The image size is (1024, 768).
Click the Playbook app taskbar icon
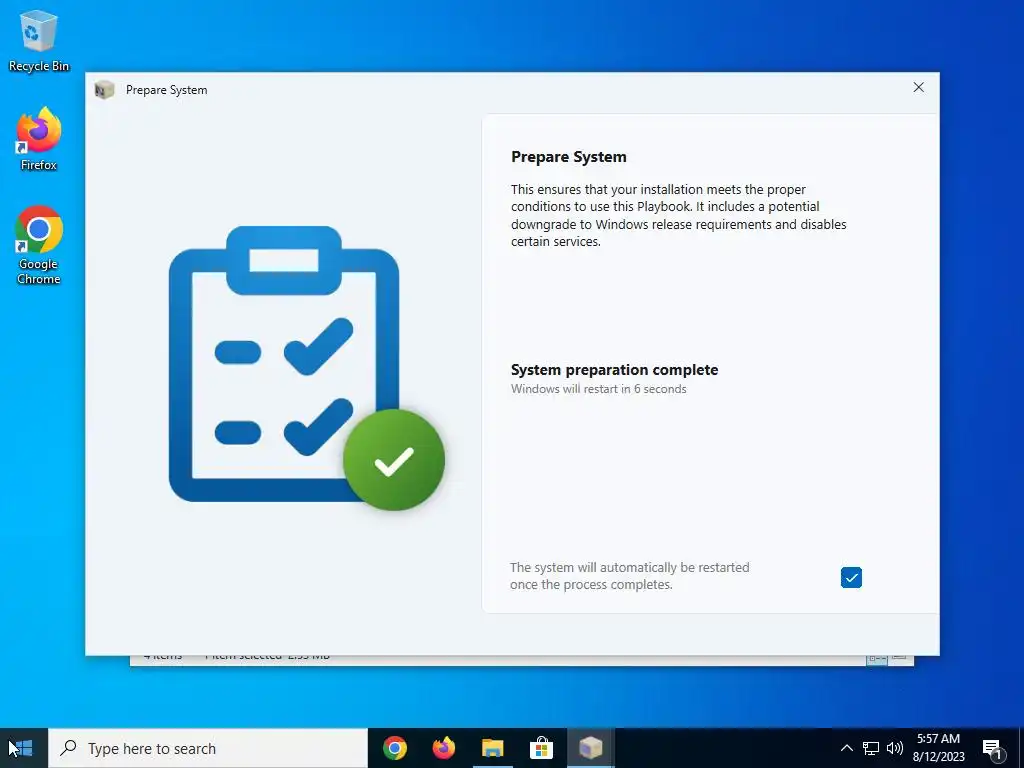(x=590, y=748)
